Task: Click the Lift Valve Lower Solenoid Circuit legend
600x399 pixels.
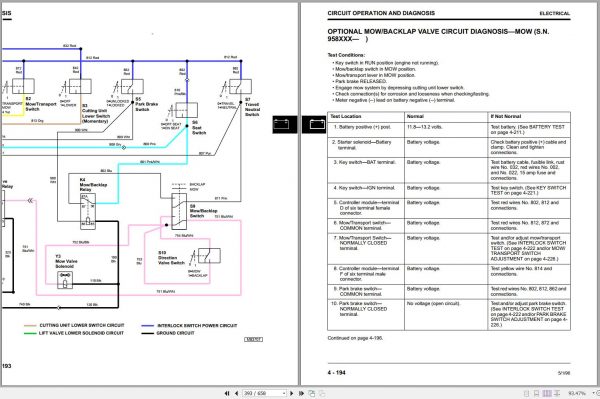Action: tap(74, 333)
